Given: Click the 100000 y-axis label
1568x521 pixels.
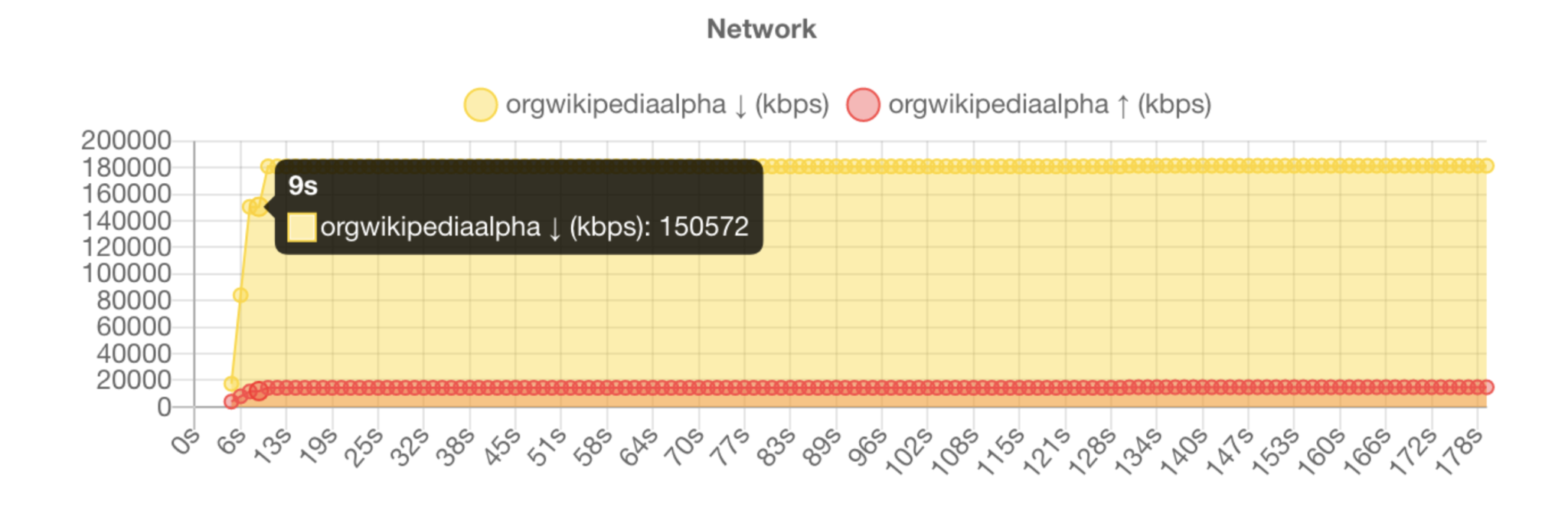Looking at the screenshot, I should pyautogui.click(x=126, y=273).
